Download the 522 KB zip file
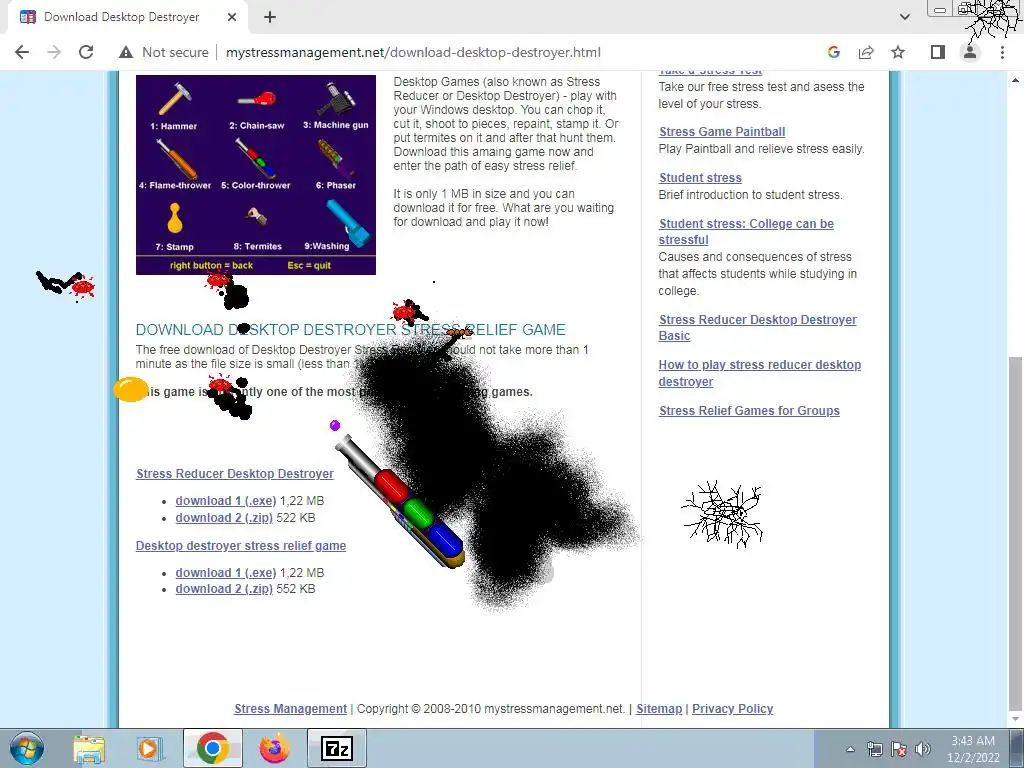1024x768 pixels. point(224,518)
